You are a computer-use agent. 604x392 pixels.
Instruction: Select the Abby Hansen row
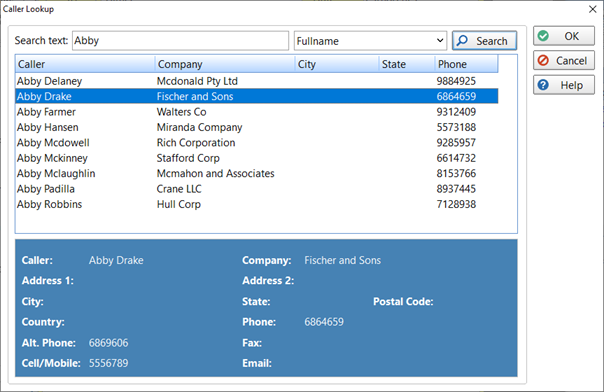(x=257, y=127)
